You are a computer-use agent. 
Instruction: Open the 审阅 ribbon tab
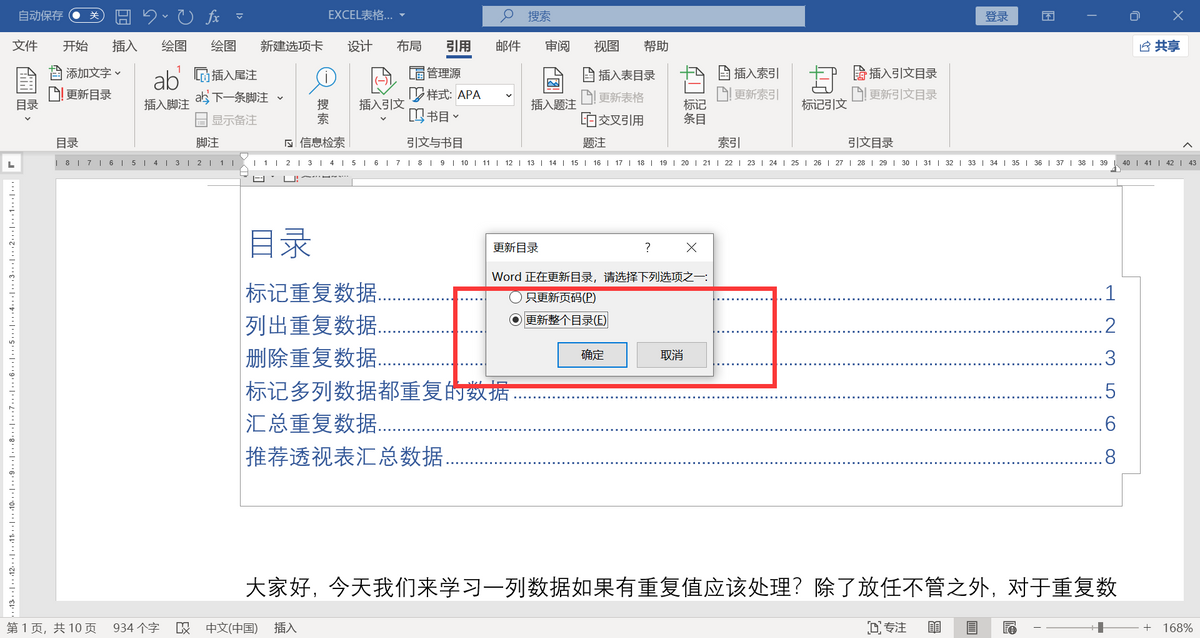click(x=557, y=46)
